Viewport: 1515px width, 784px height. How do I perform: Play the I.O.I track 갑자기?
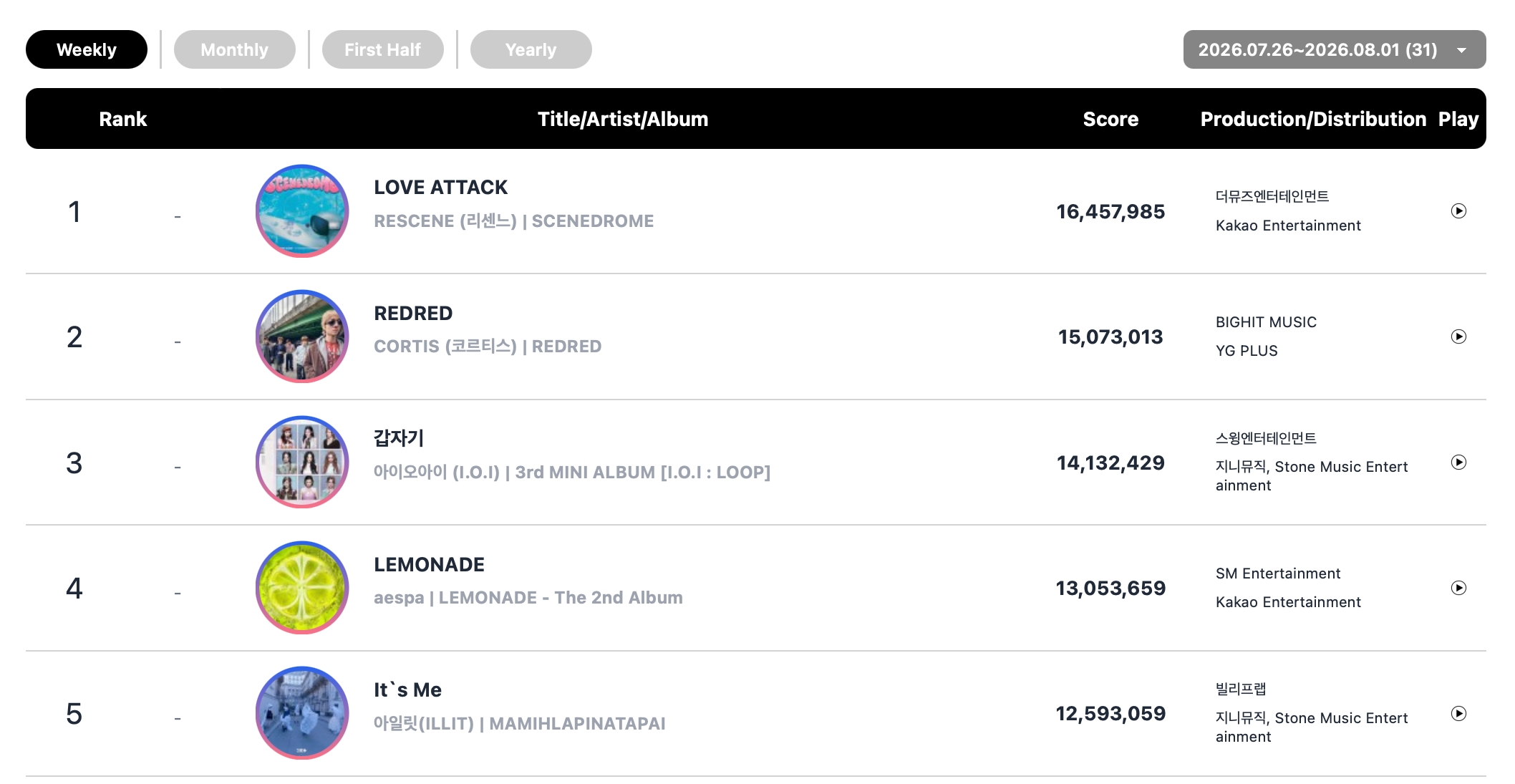[1458, 463]
